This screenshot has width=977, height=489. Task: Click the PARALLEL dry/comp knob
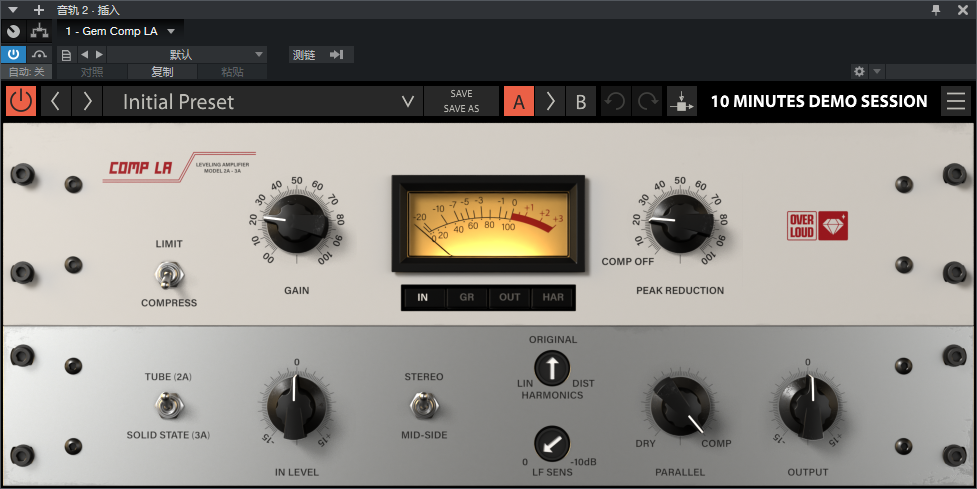tap(680, 407)
